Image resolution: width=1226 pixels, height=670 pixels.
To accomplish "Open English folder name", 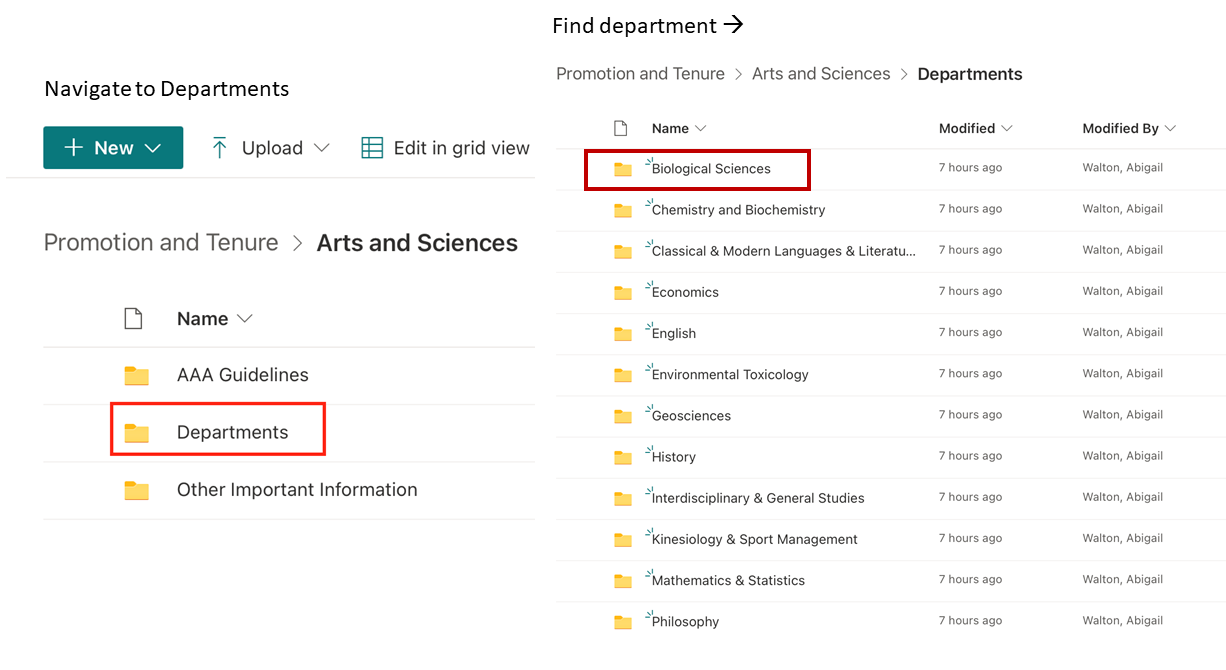I will (674, 334).
